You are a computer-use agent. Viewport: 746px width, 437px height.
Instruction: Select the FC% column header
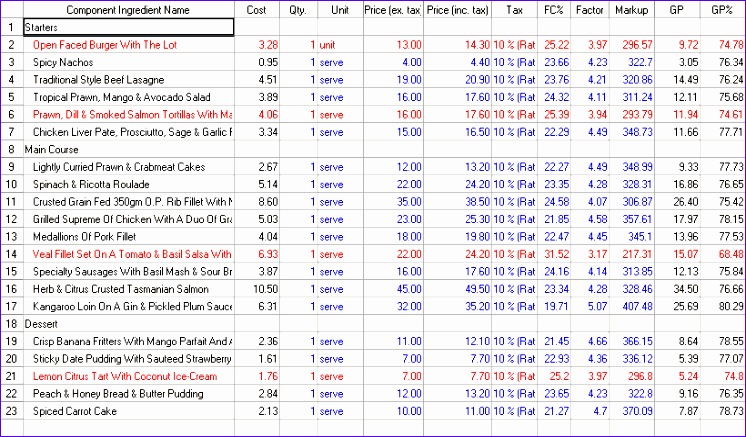tap(553, 10)
